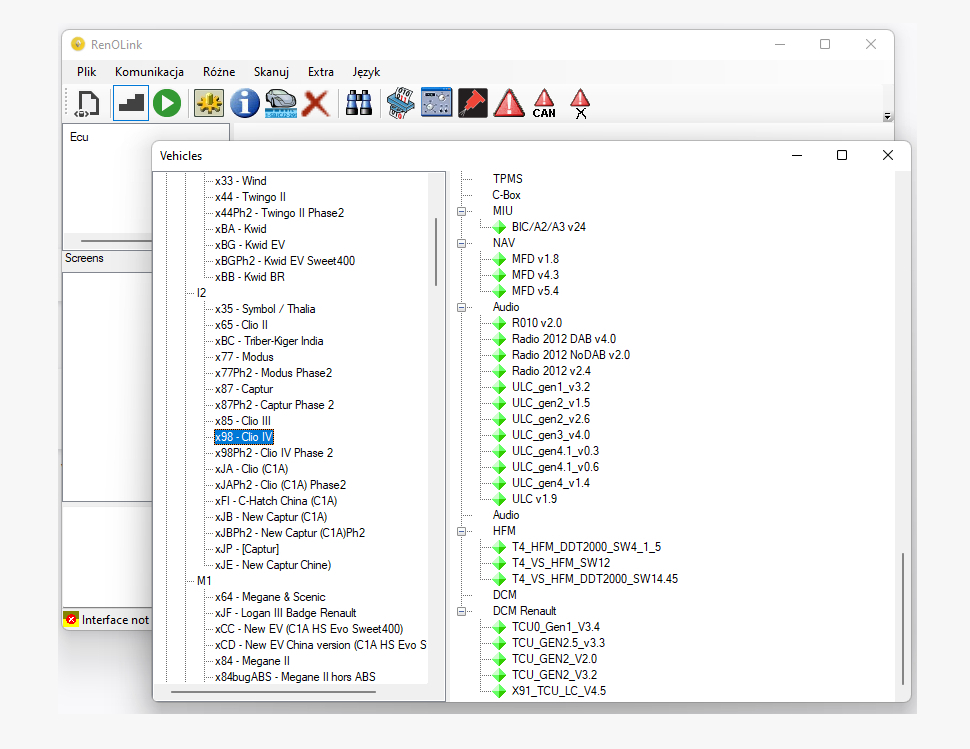970x749 pixels.
Task: Click the plain red warning triangle icon
Action: point(509,103)
